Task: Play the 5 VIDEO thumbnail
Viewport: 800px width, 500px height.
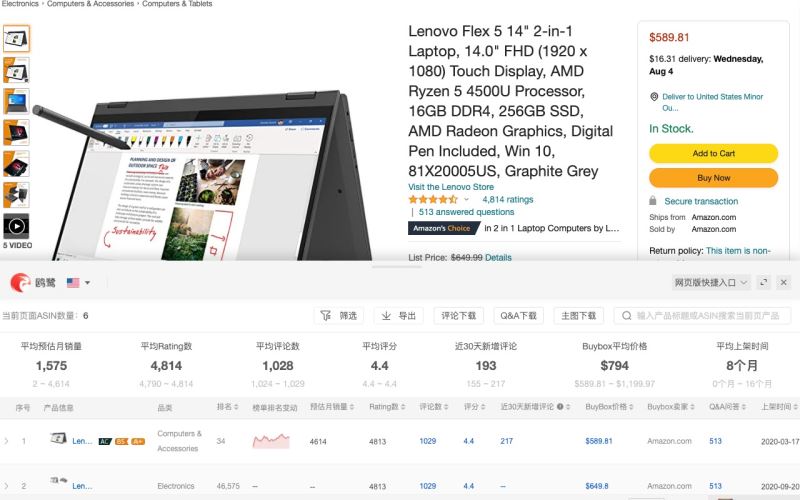Action: (16, 226)
